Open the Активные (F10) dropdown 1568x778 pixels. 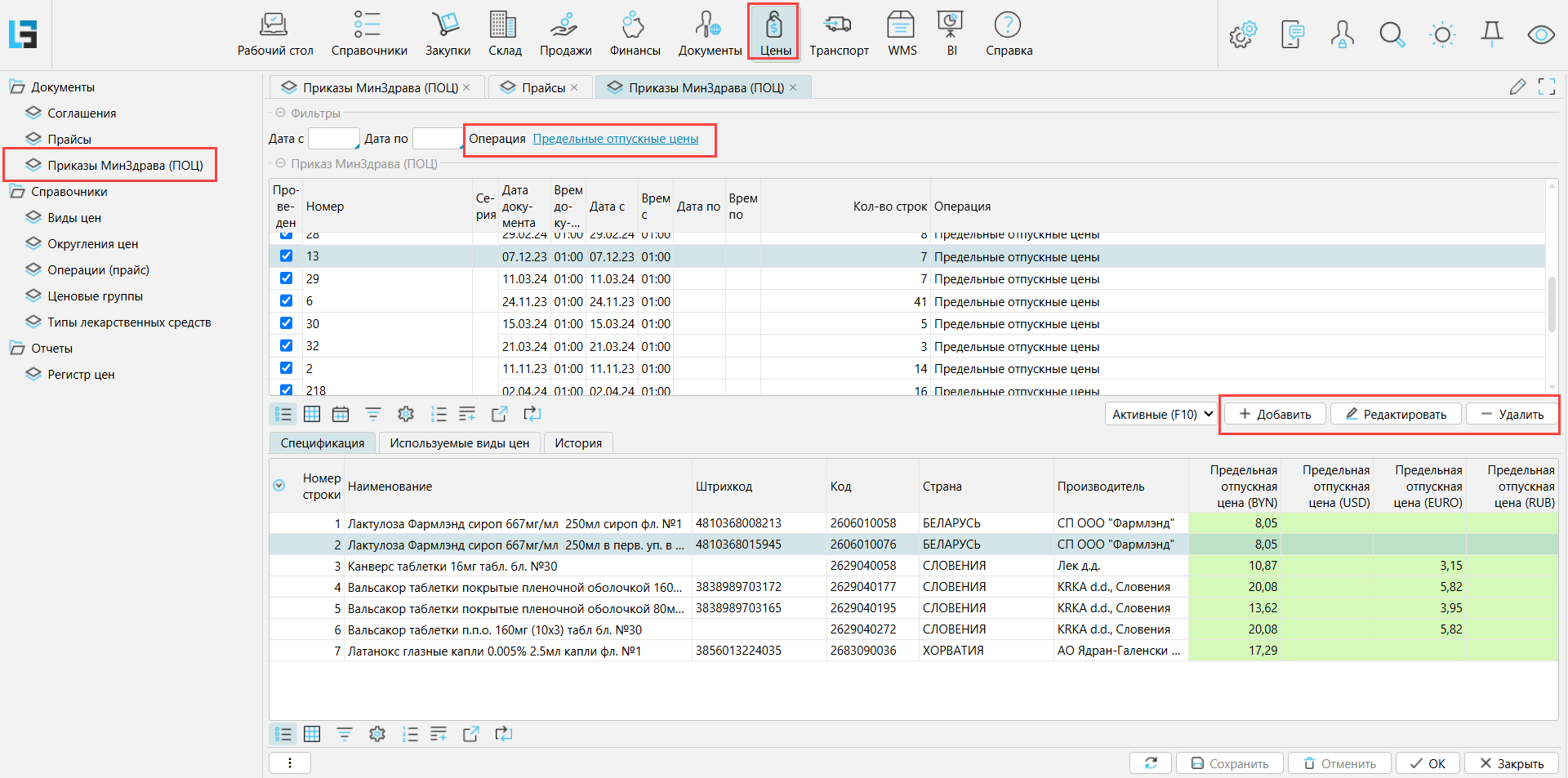tap(1161, 415)
